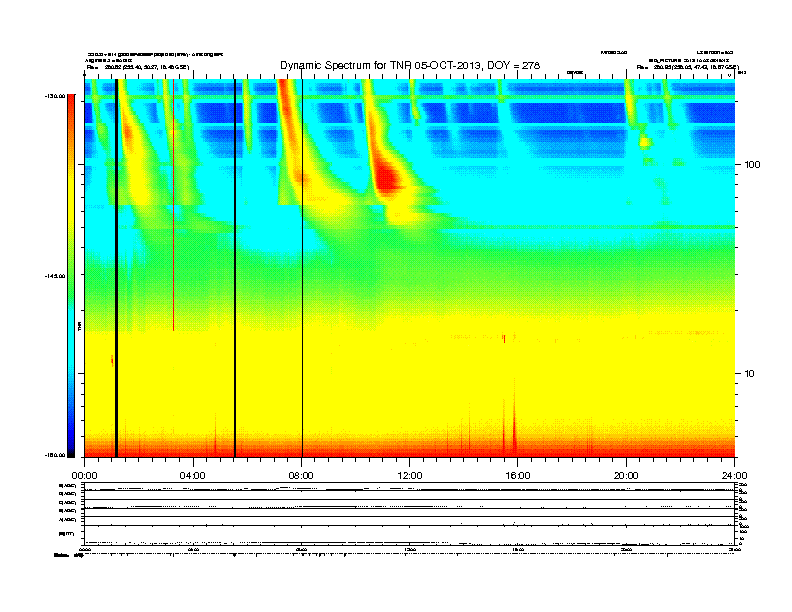
Task: Click the black vertical marker between 04:00 and 08:00
Action: click(x=235, y=268)
